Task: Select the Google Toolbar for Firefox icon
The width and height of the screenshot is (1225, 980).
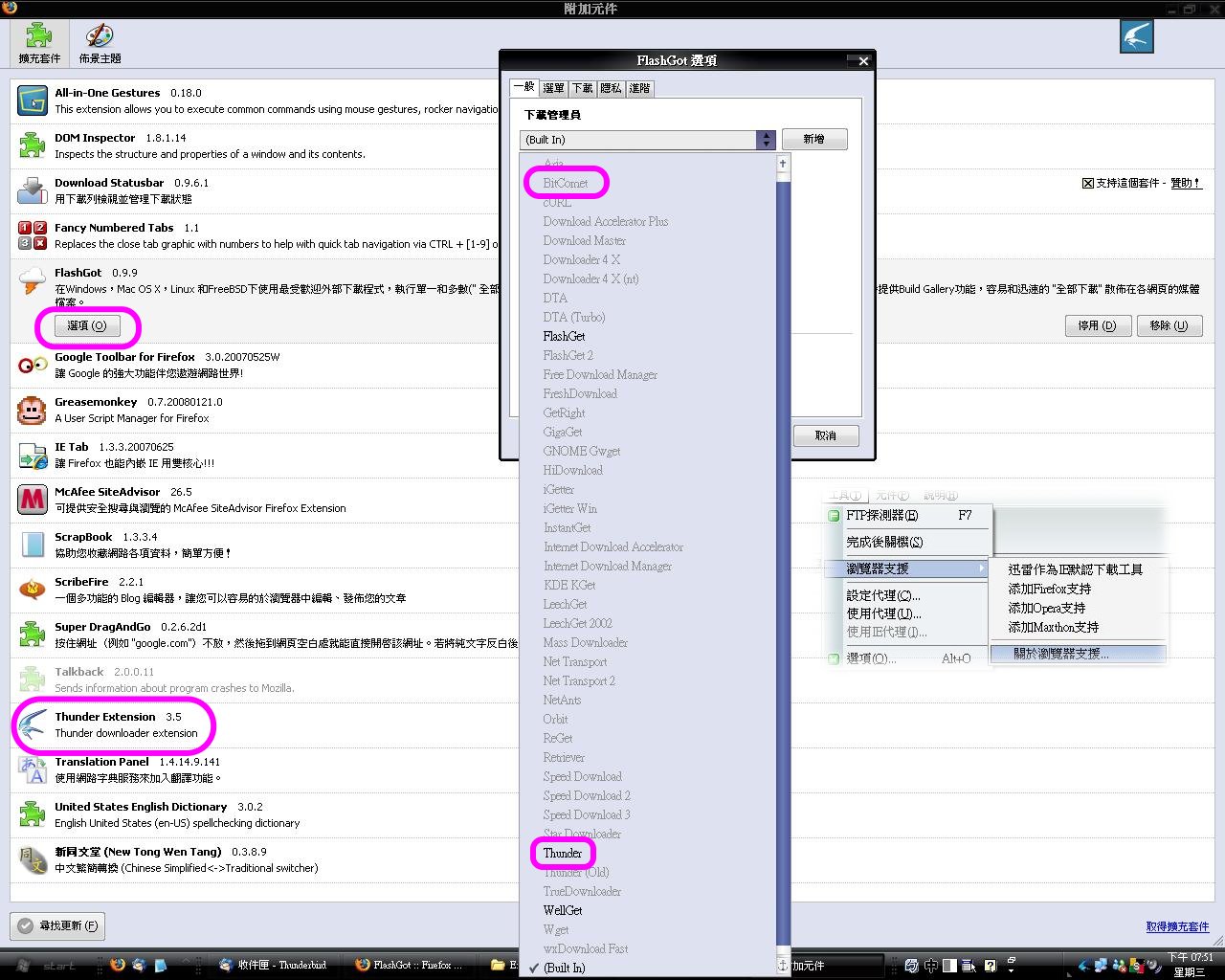Action: tap(33, 364)
